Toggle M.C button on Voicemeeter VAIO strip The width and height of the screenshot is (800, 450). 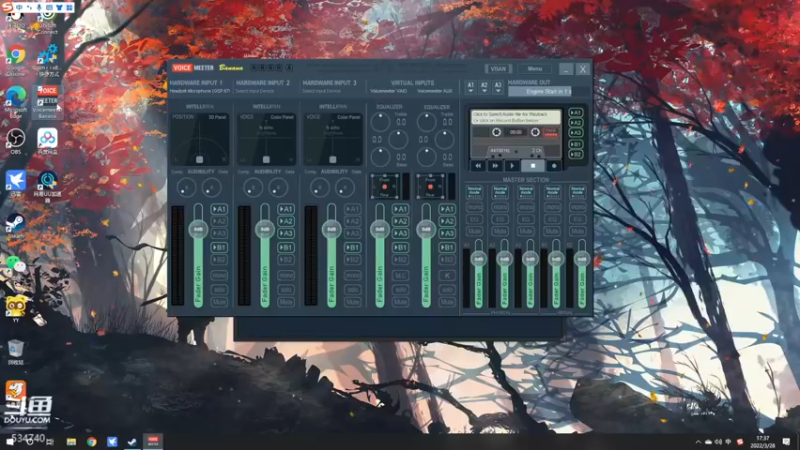click(401, 276)
